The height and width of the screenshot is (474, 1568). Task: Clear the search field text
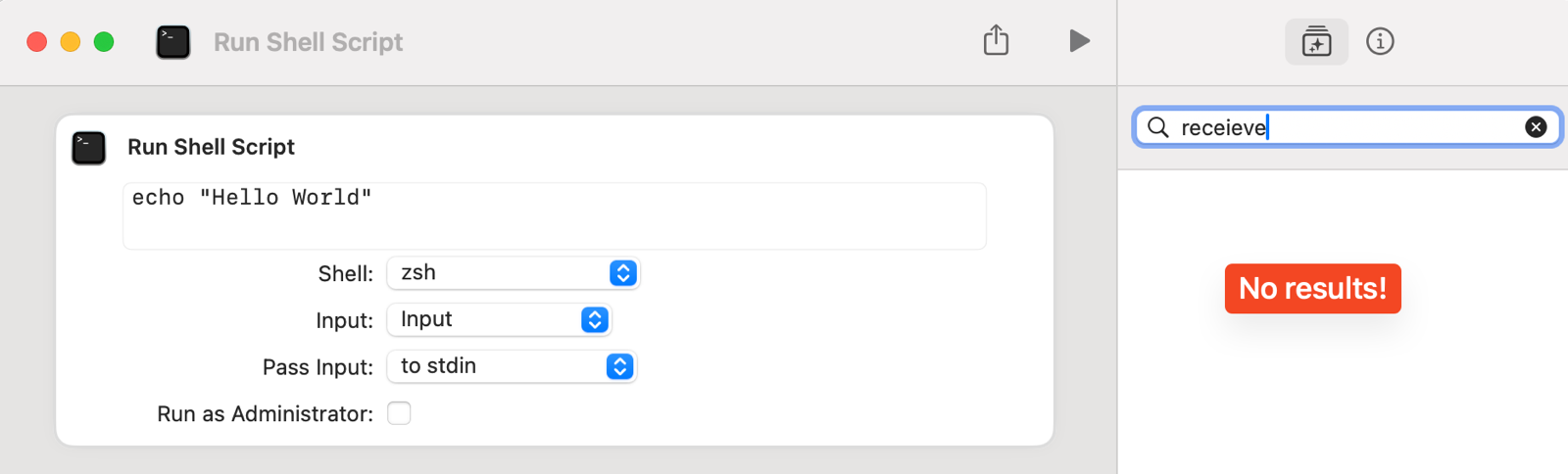1536,126
